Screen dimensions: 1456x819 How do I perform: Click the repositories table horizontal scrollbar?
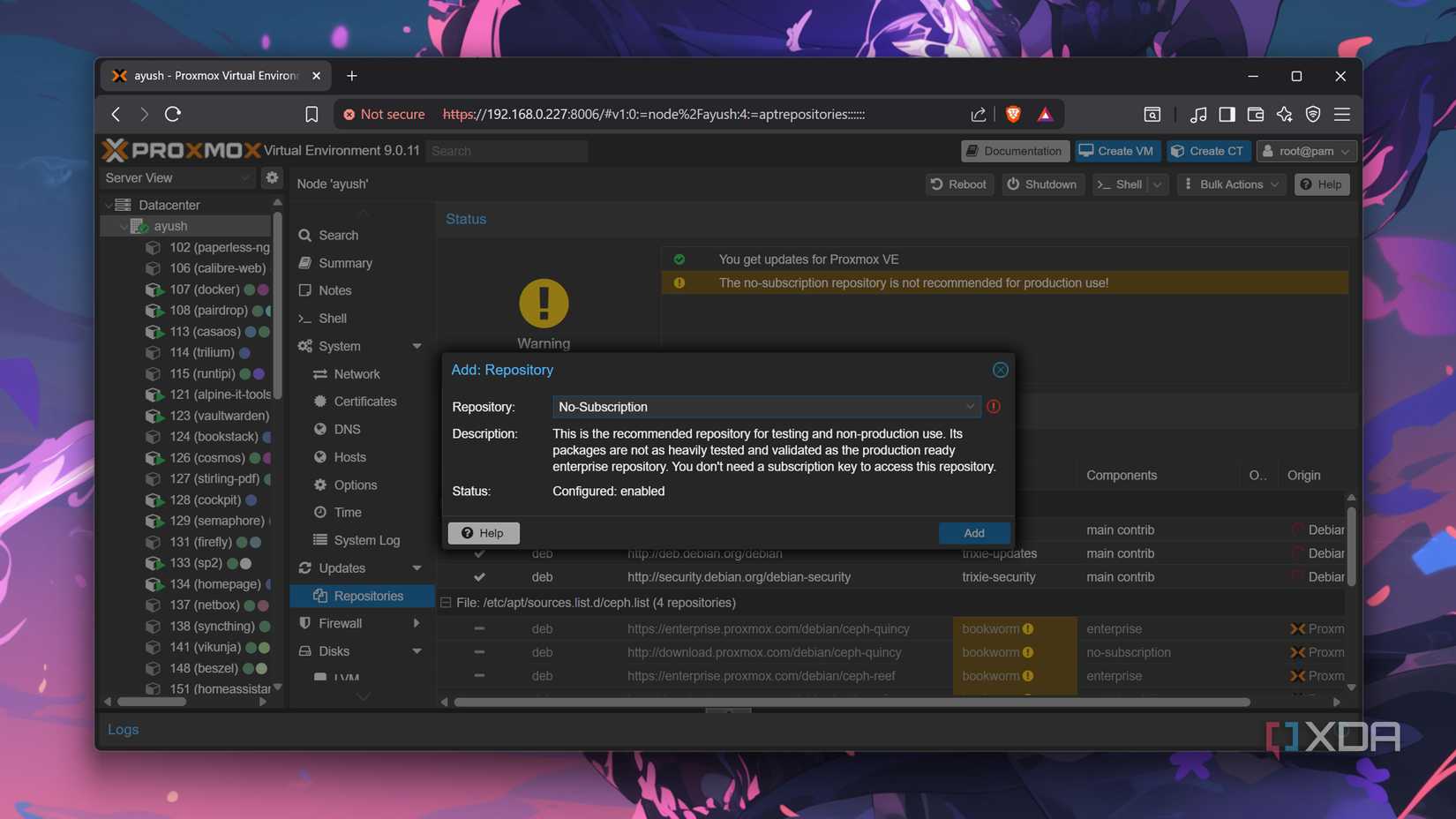click(x=852, y=703)
